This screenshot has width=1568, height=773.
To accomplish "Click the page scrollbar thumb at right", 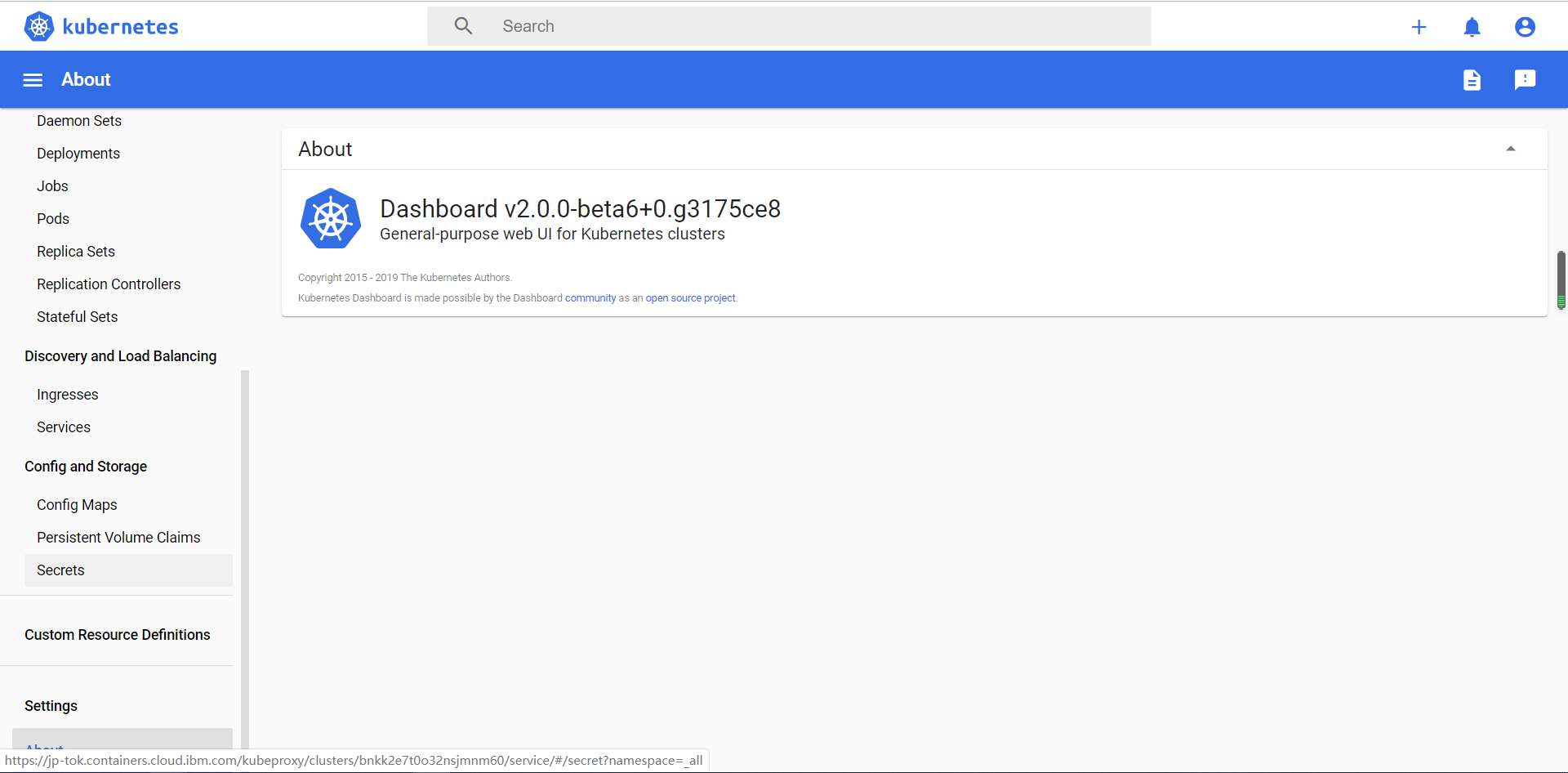I will point(1561,279).
